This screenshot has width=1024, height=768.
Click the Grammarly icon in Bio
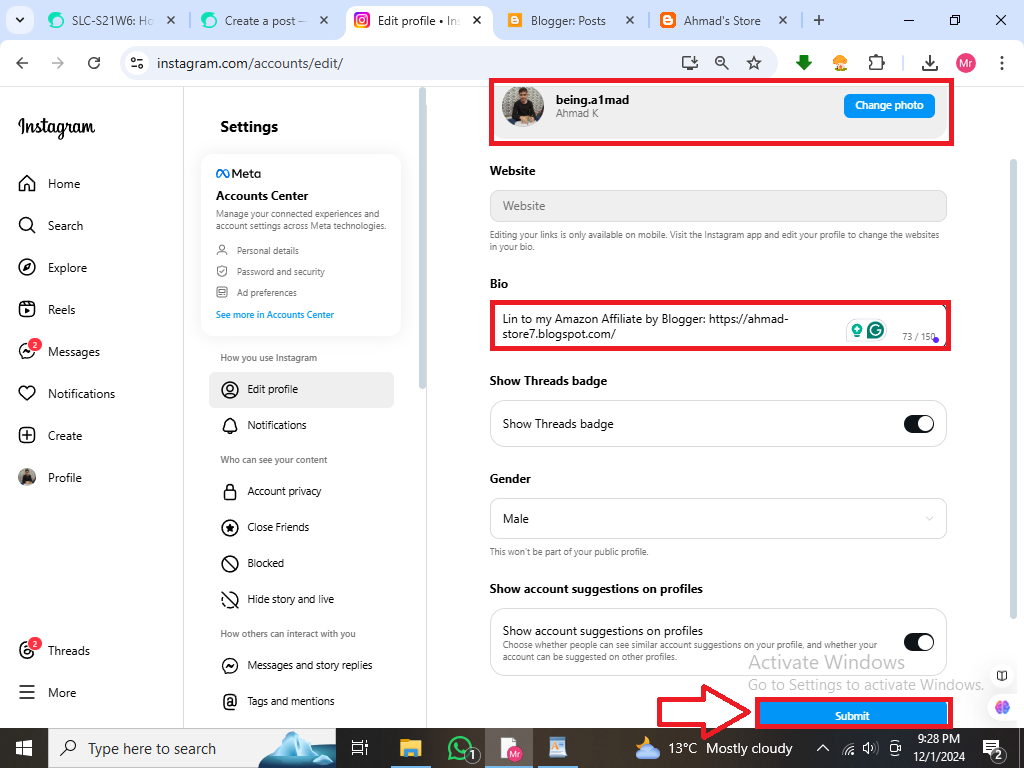pyautogui.click(x=876, y=330)
